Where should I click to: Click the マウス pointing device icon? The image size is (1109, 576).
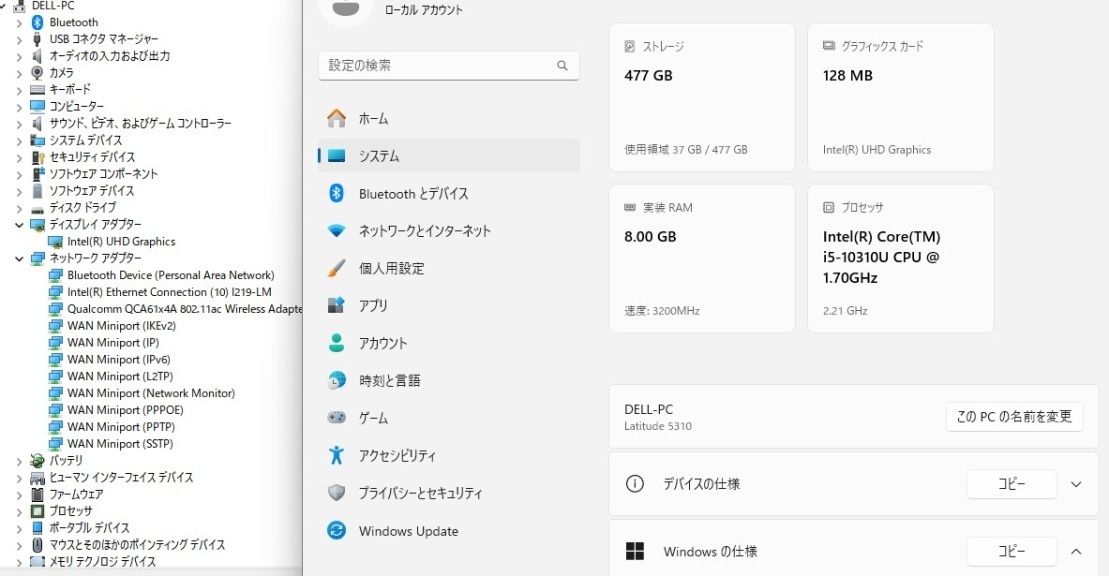37,545
